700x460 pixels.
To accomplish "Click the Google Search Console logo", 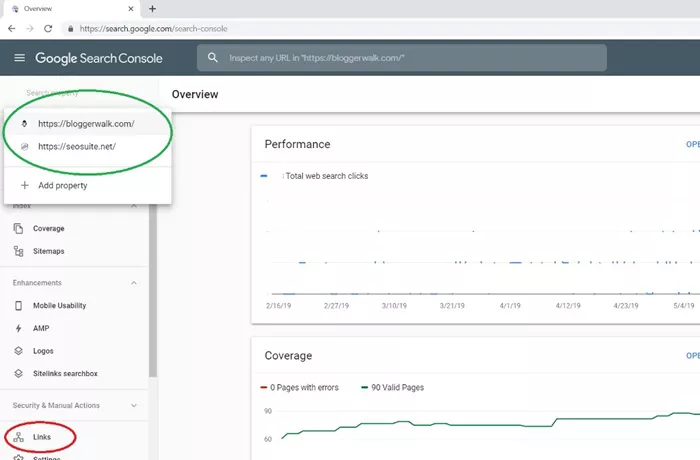I will pyautogui.click(x=99, y=58).
